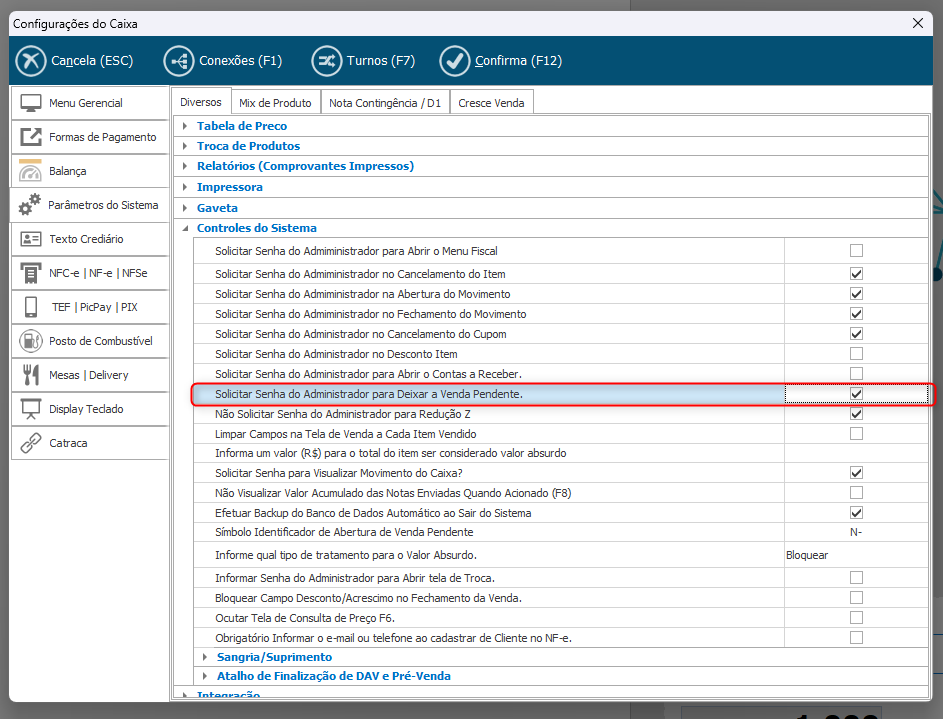This screenshot has width=943, height=719.
Task: Open Conexões (F1) connections icon
Action: [x=179, y=61]
